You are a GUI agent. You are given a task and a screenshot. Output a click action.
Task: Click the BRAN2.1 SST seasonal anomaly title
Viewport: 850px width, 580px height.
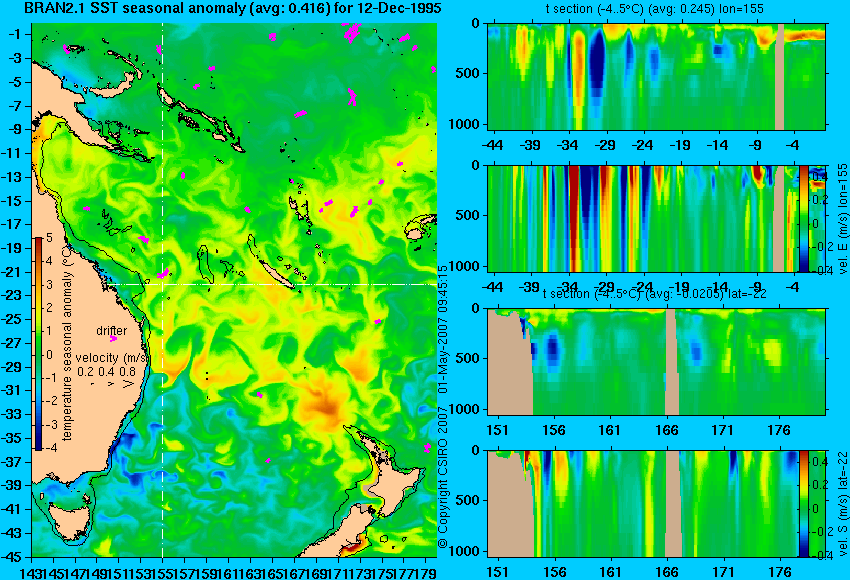pos(233,8)
